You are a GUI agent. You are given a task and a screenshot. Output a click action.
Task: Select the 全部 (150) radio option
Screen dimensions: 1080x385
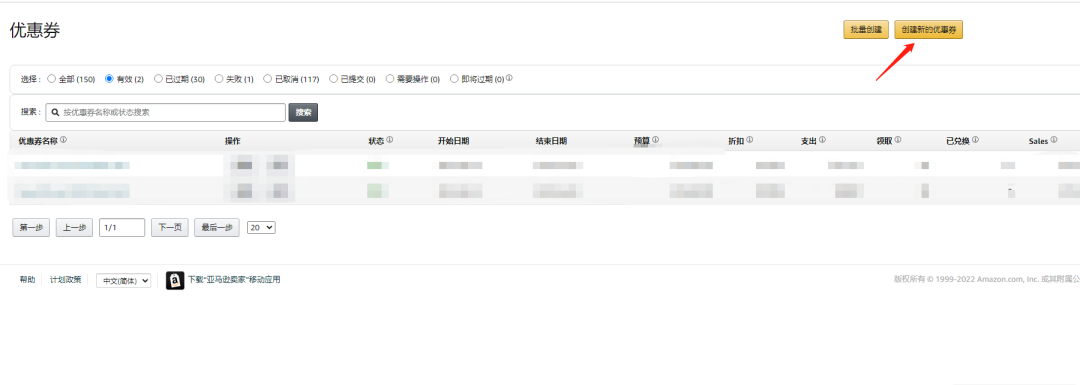[51, 79]
